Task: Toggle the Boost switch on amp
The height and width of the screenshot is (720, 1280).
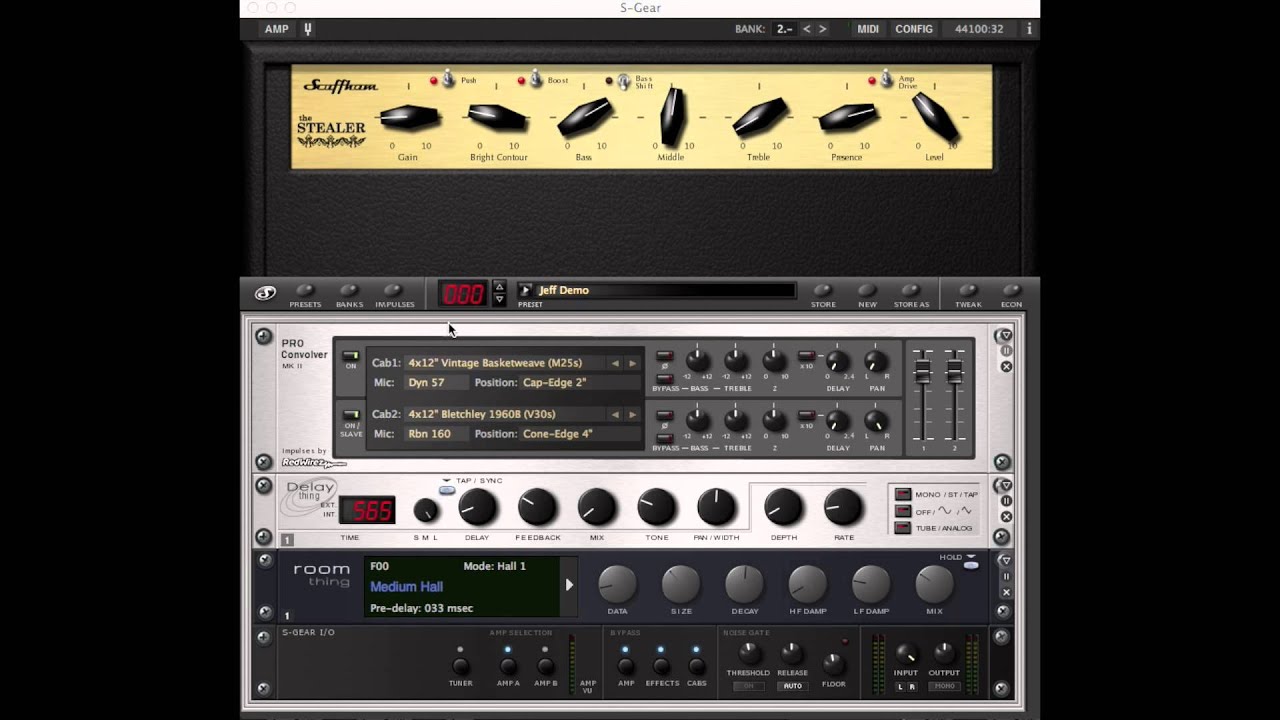Action: tap(536, 79)
